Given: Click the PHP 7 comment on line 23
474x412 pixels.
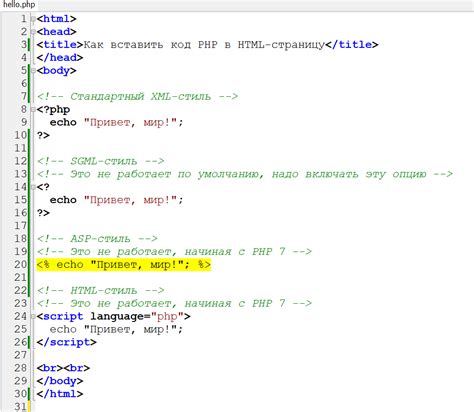Looking at the screenshot, I should pyautogui.click(x=174, y=304).
